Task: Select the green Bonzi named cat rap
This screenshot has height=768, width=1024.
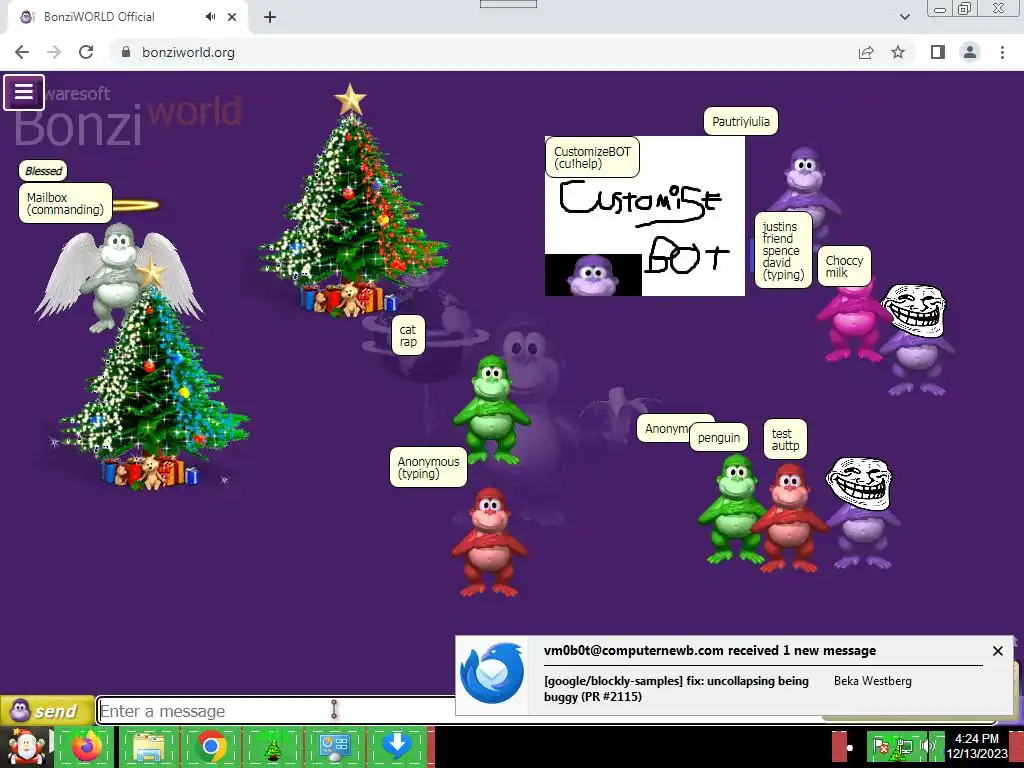Action: [491, 408]
